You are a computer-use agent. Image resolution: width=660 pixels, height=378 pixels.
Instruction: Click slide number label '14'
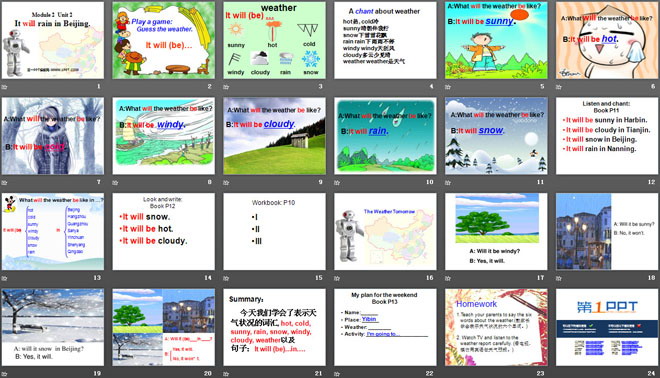coord(208,277)
